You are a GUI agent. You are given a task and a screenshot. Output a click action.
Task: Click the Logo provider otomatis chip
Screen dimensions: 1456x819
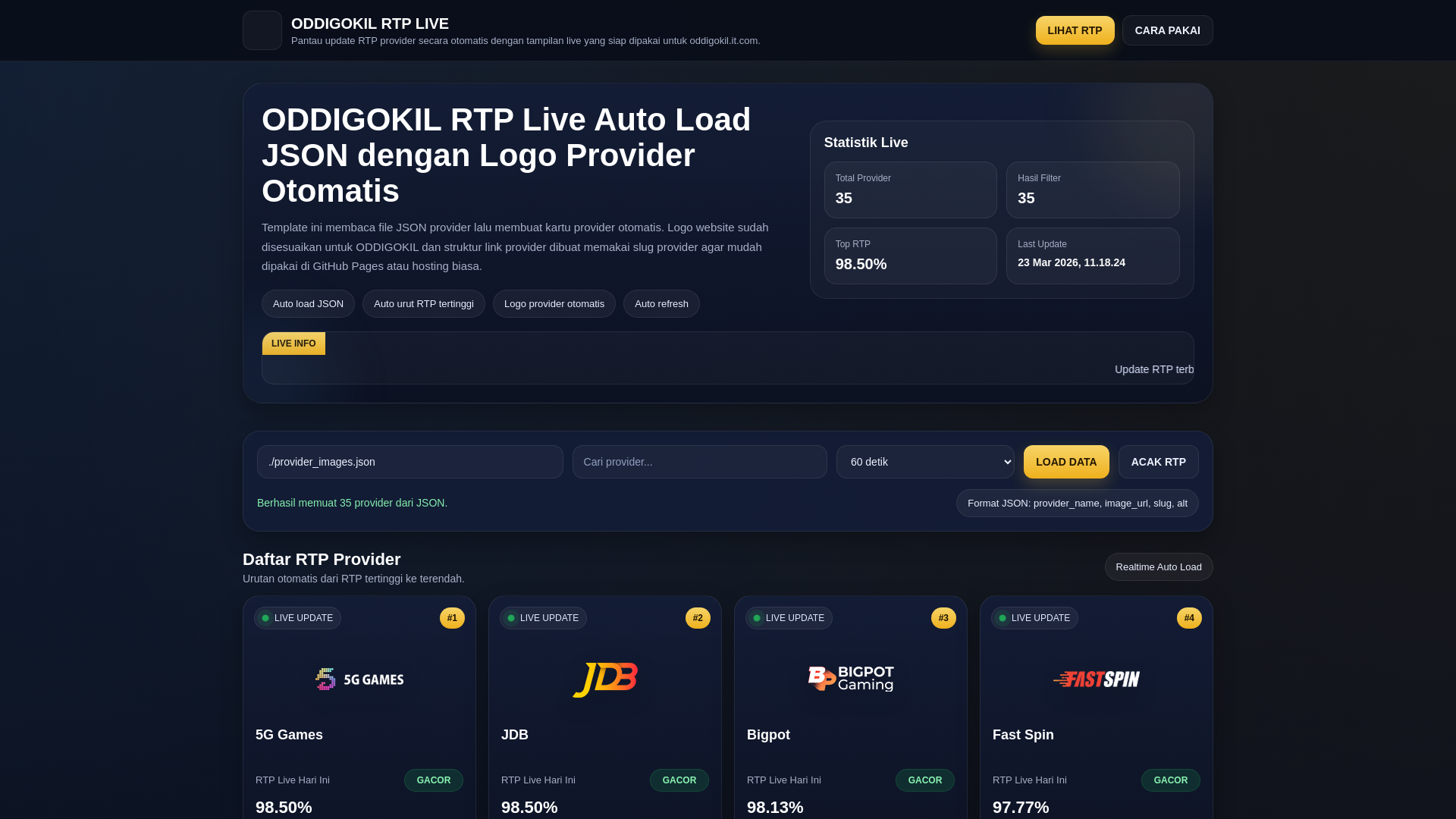[554, 304]
